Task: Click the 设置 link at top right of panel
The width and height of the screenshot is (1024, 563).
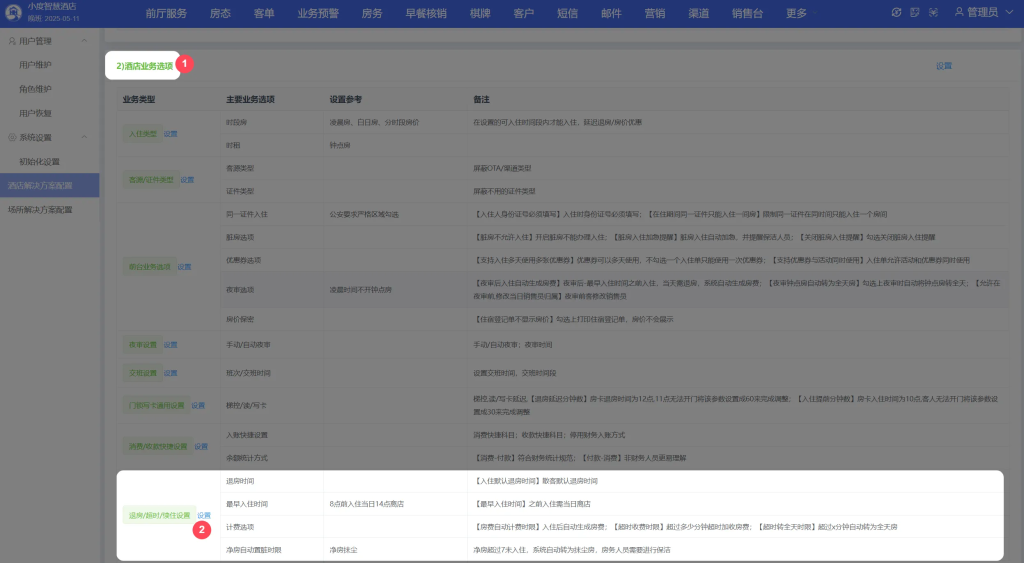Action: 944,66
